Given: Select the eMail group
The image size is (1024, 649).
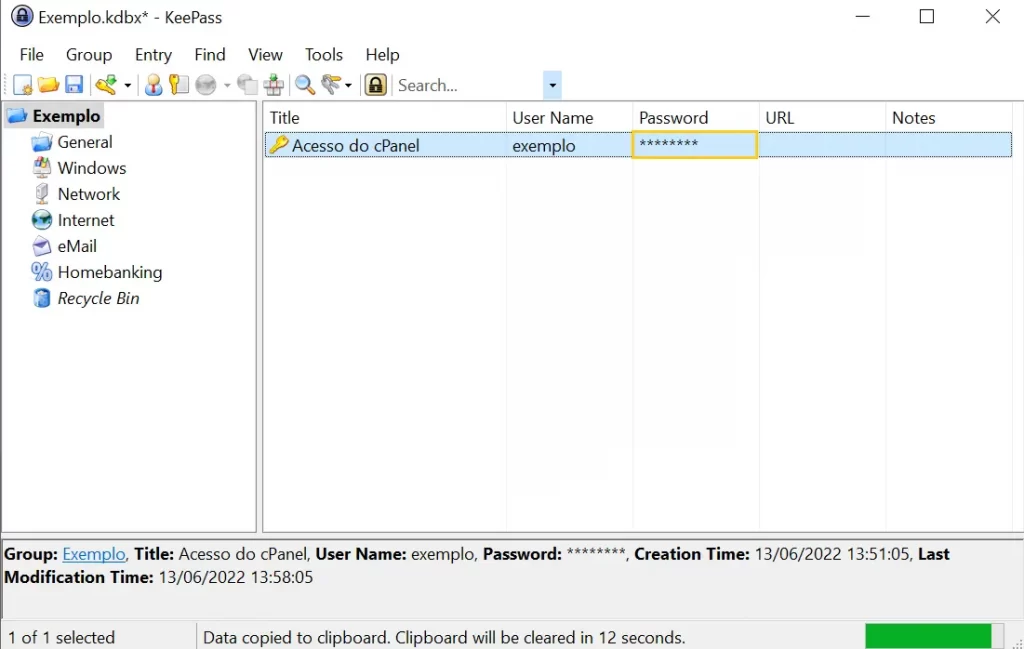Looking at the screenshot, I should click(77, 247).
